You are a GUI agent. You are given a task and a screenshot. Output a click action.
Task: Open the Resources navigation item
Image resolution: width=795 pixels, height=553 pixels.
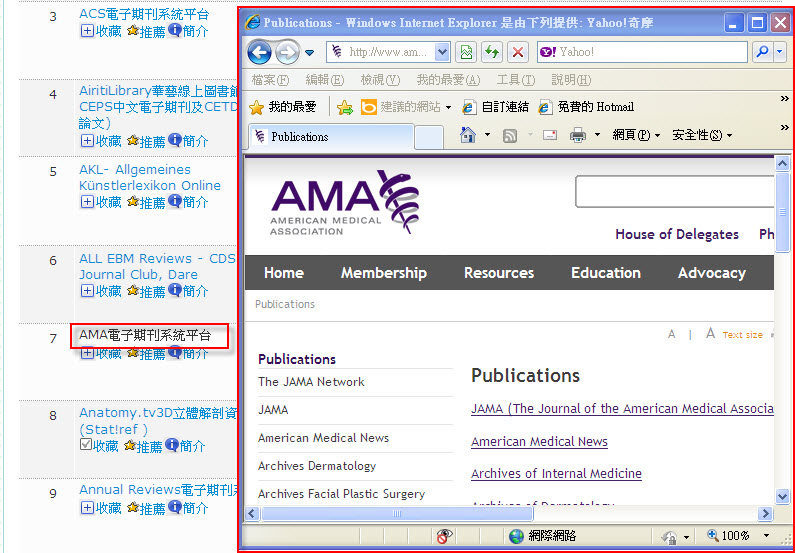[499, 273]
